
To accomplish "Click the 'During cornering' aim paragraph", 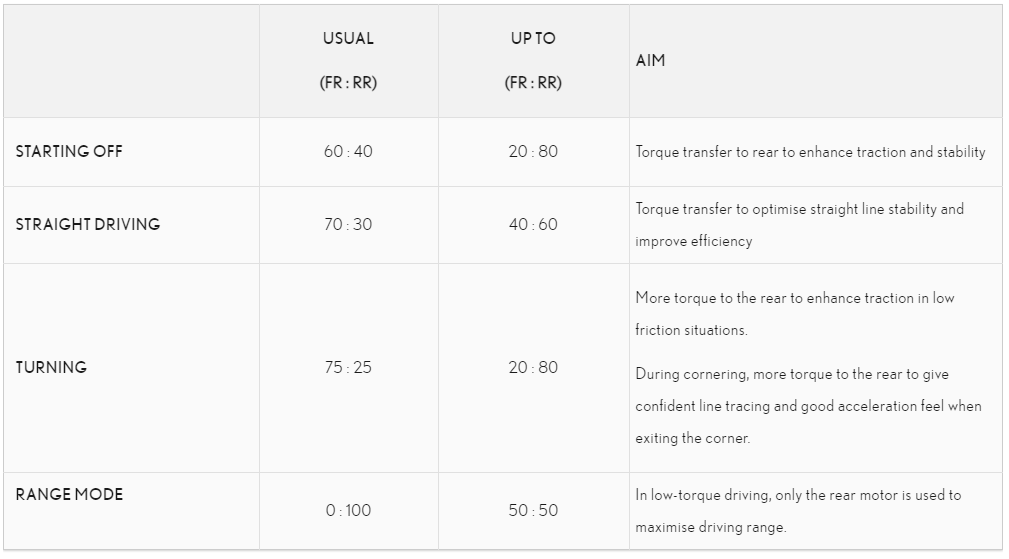I will 807,406.
